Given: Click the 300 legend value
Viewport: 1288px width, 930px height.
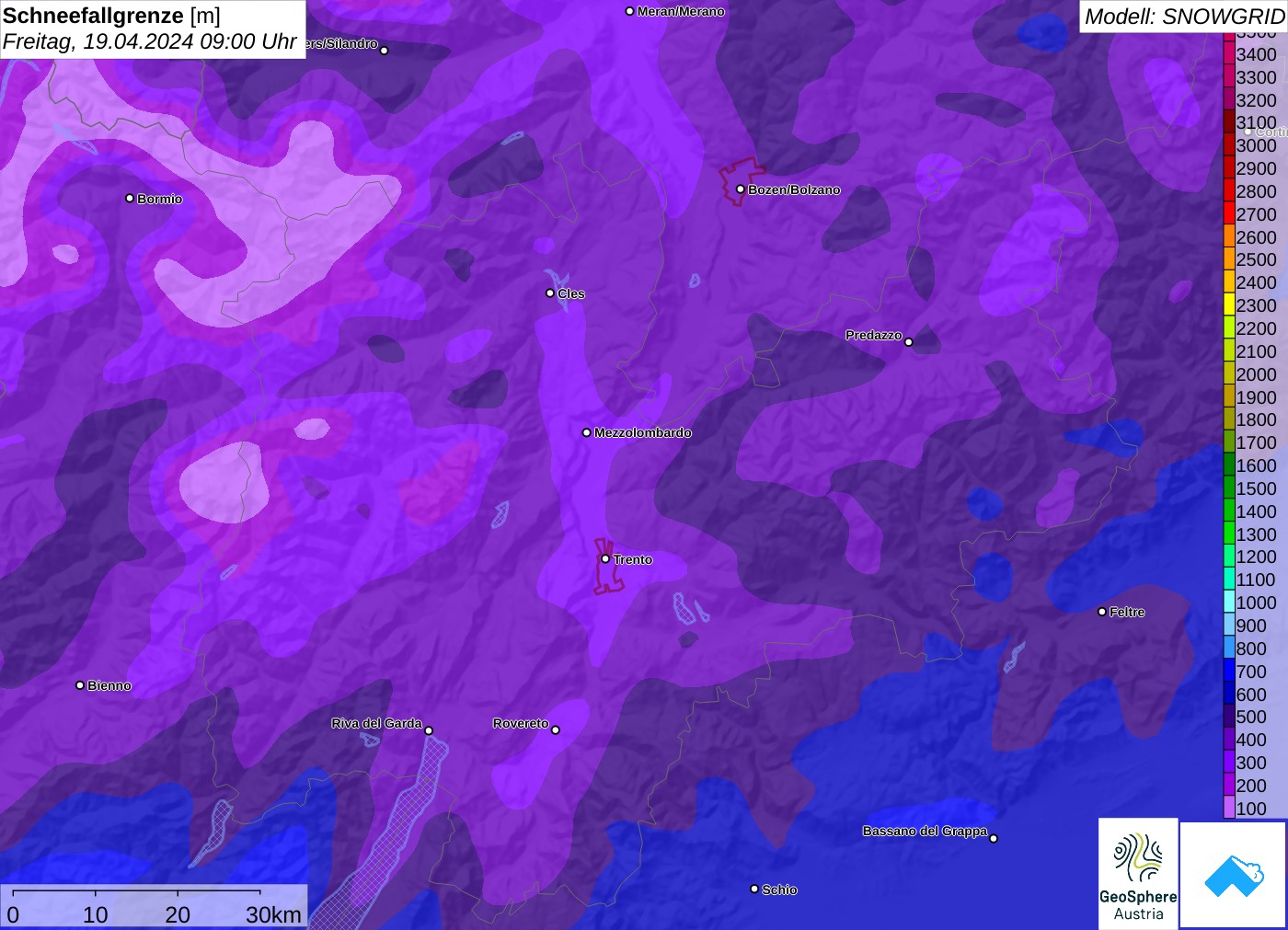Looking at the screenshot, I should tap(1251, 763).
